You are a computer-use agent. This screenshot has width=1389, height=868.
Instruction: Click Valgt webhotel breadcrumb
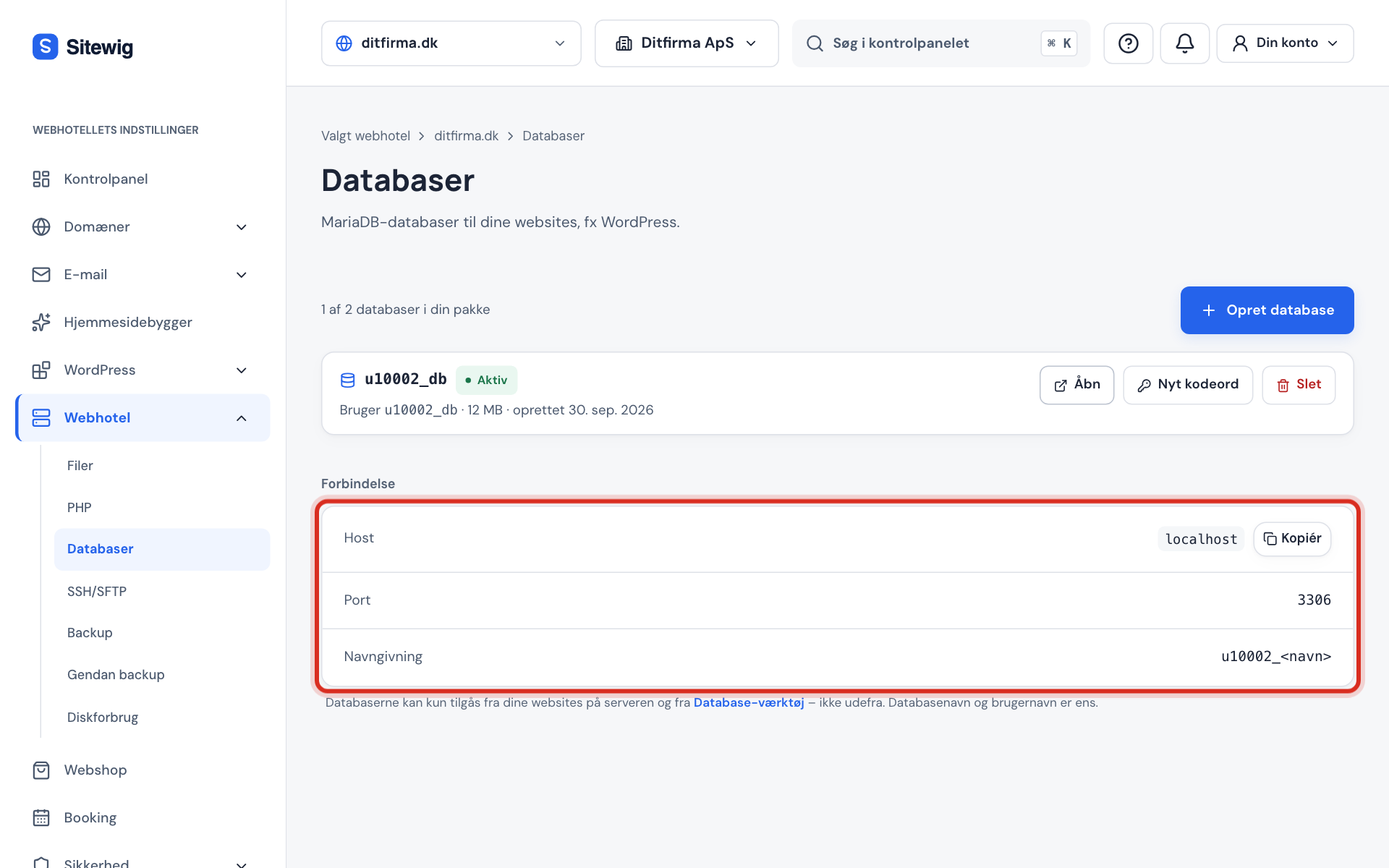[x=365, y=136]
